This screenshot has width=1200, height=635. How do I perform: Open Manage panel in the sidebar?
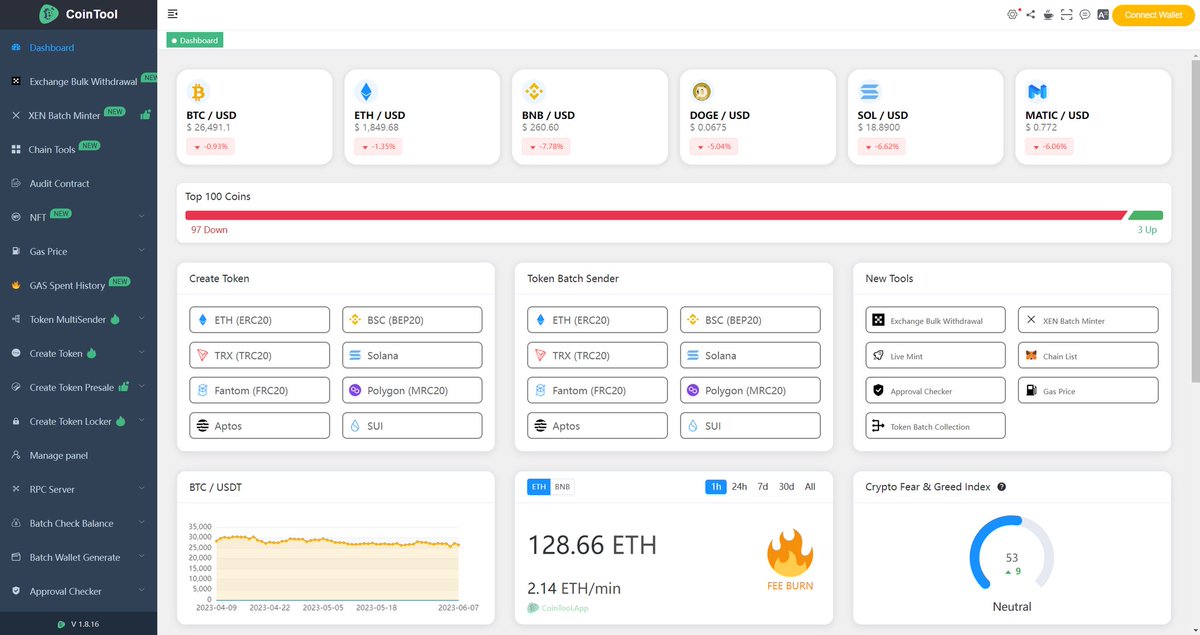[x=78, y=456]
